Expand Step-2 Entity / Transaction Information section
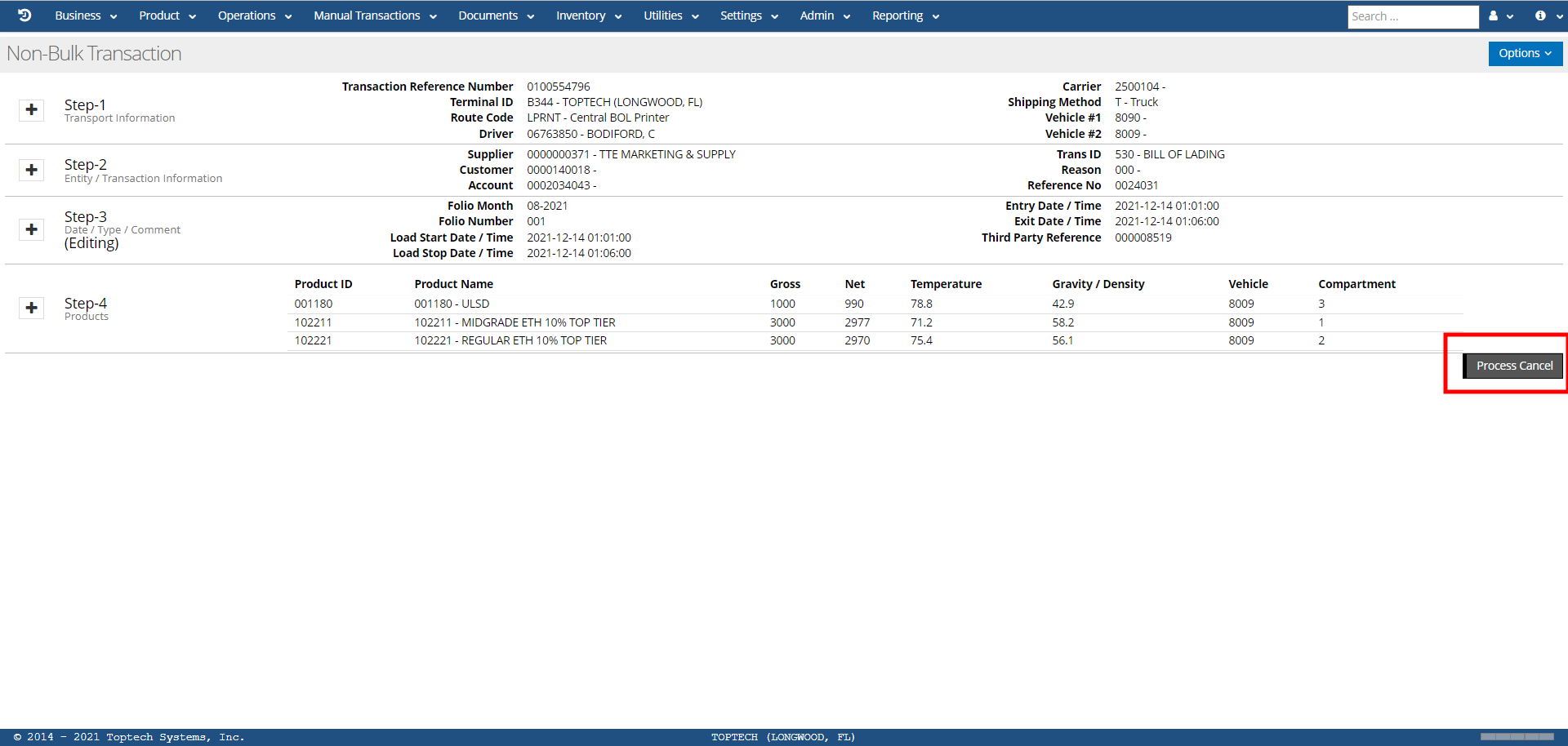Viewport: 1568px width, 746px height. tap(32, 170)
